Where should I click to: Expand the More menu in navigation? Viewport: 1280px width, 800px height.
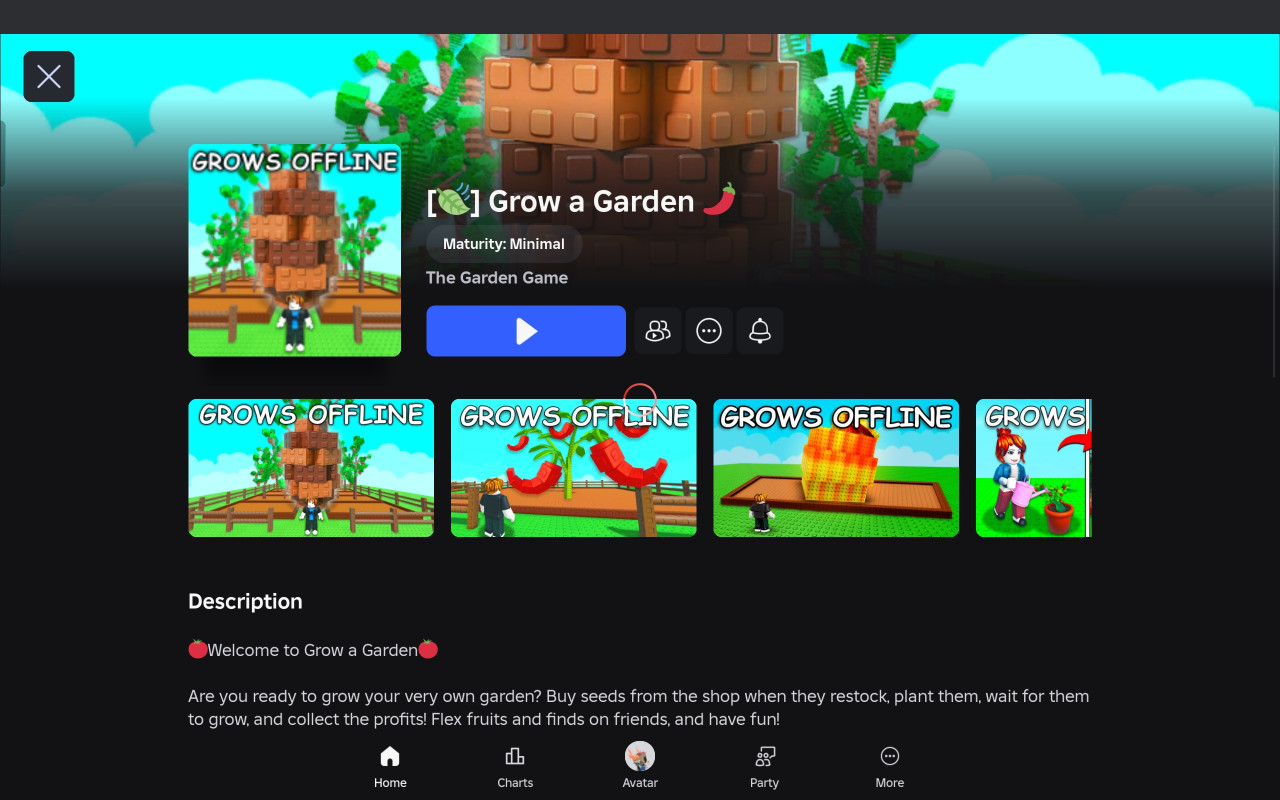coord(890,767)
